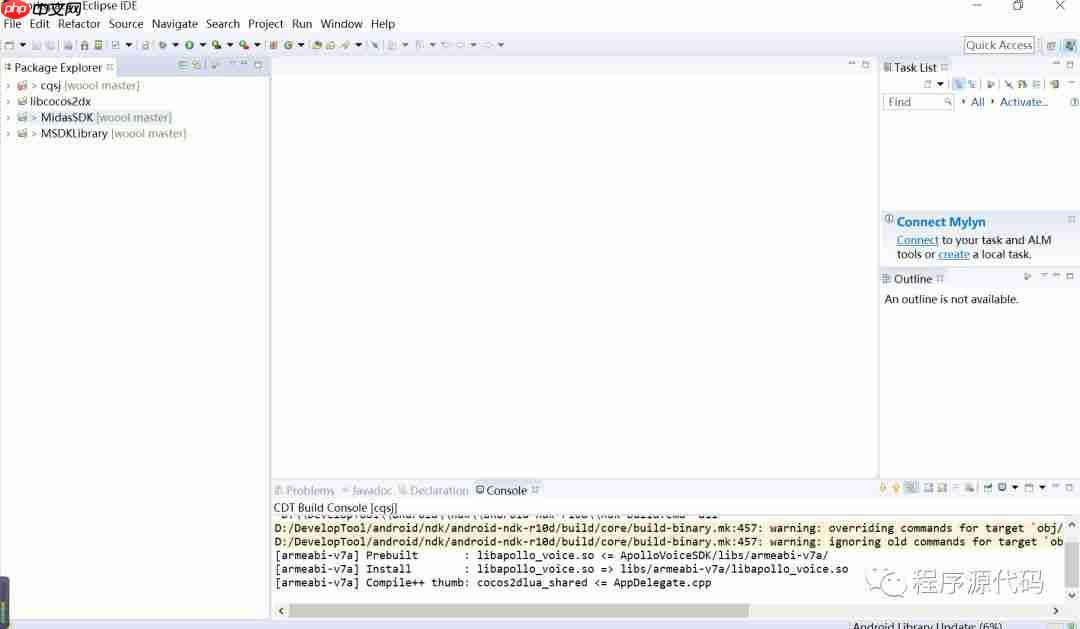Click the Open Type toolbar icon
The height and width of the screenshot is (629, 1080).
click(x=317, y=45)
